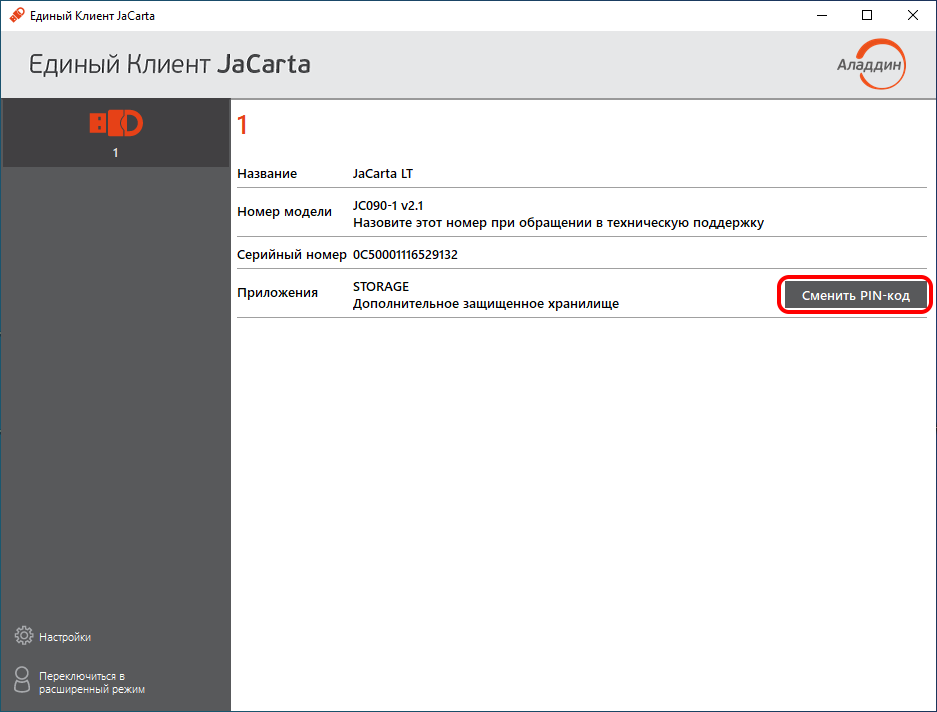
Task: Click the JaCarta LT name value
Action: pos(383,174)
